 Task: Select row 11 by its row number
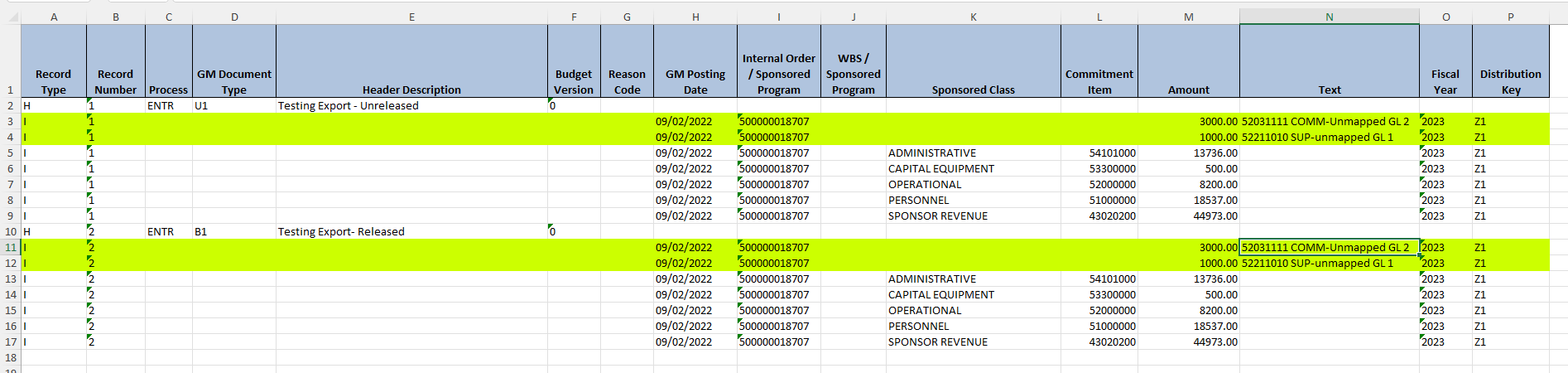pos(10,247)
